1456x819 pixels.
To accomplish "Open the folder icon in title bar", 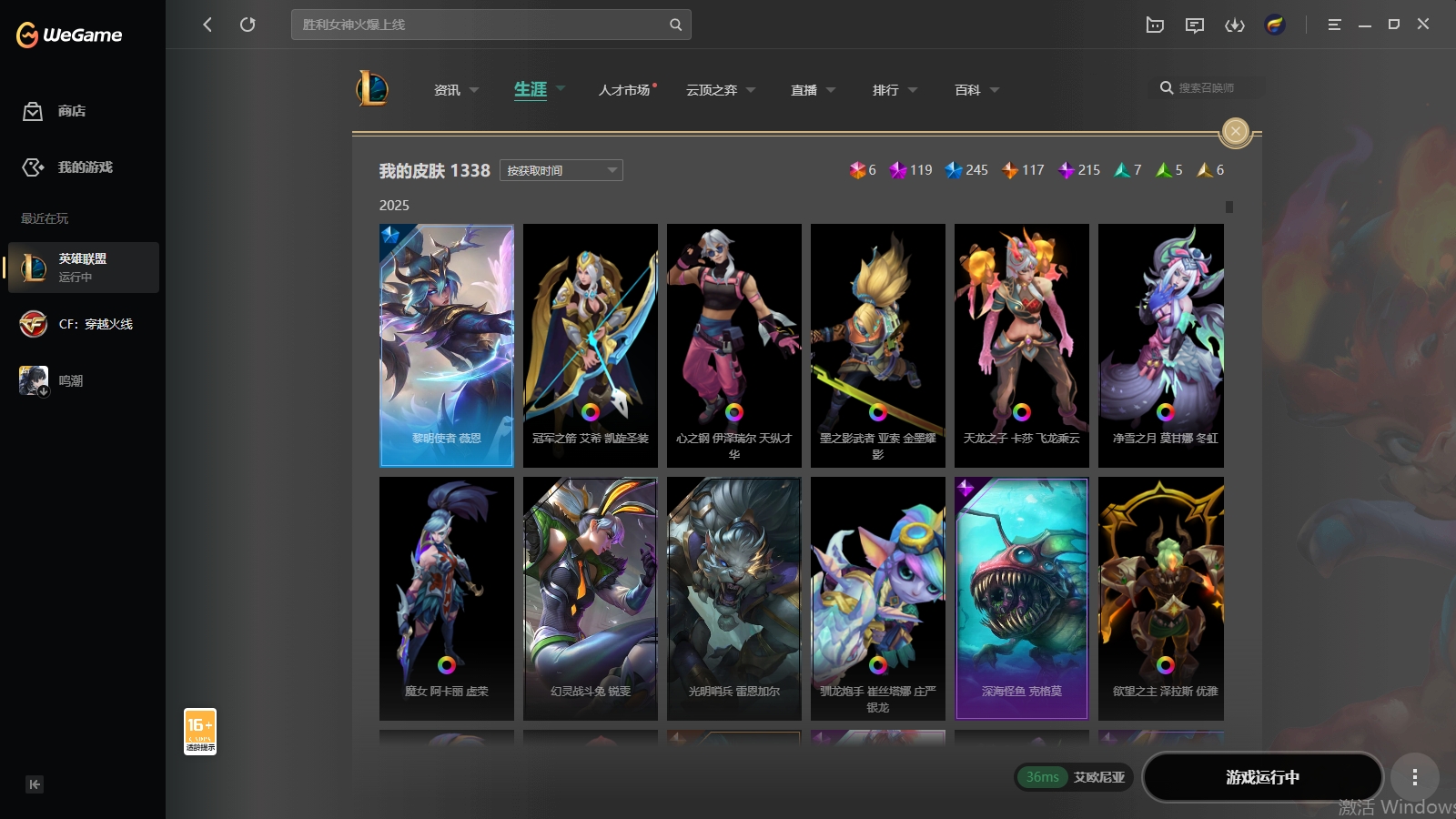I will 1155,25.
